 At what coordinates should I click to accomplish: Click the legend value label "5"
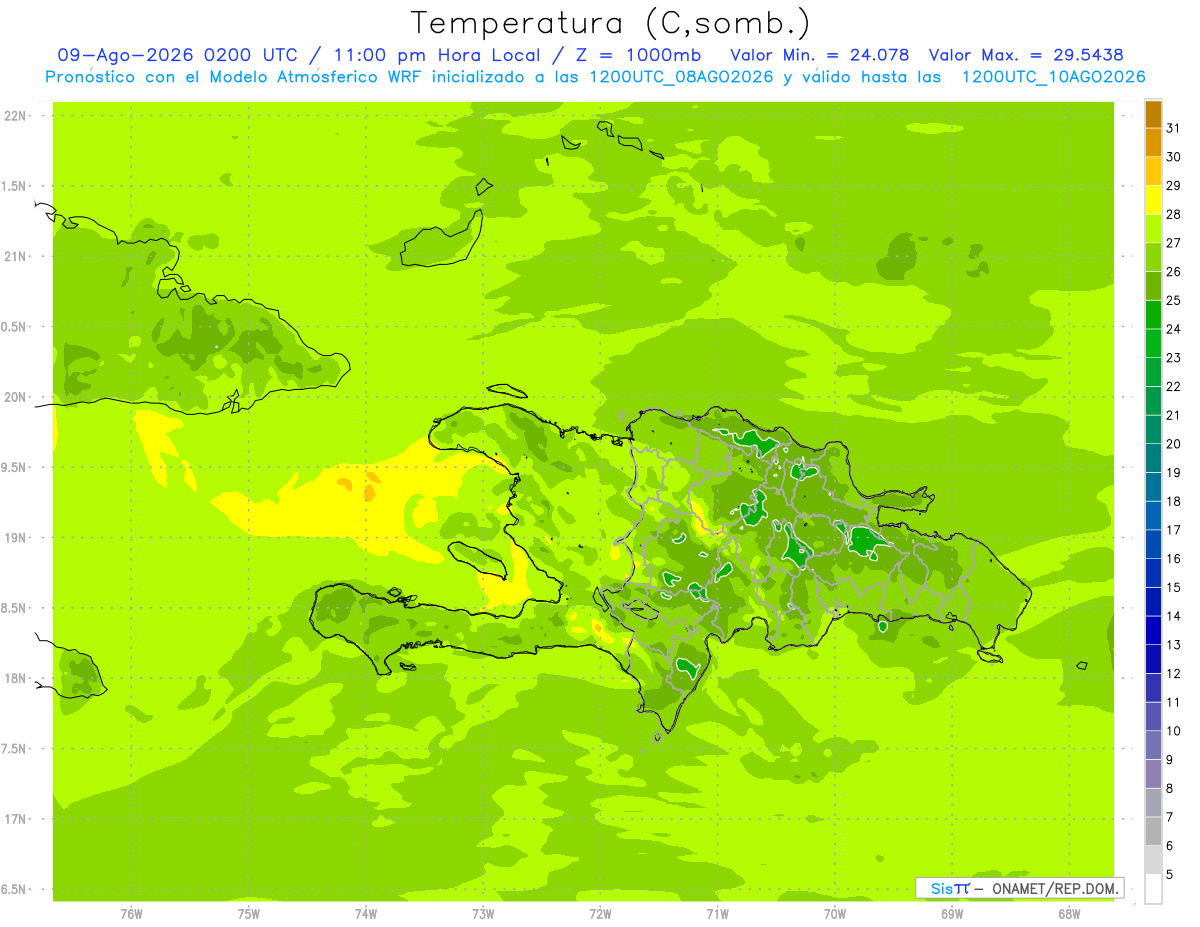point(1170,875)
